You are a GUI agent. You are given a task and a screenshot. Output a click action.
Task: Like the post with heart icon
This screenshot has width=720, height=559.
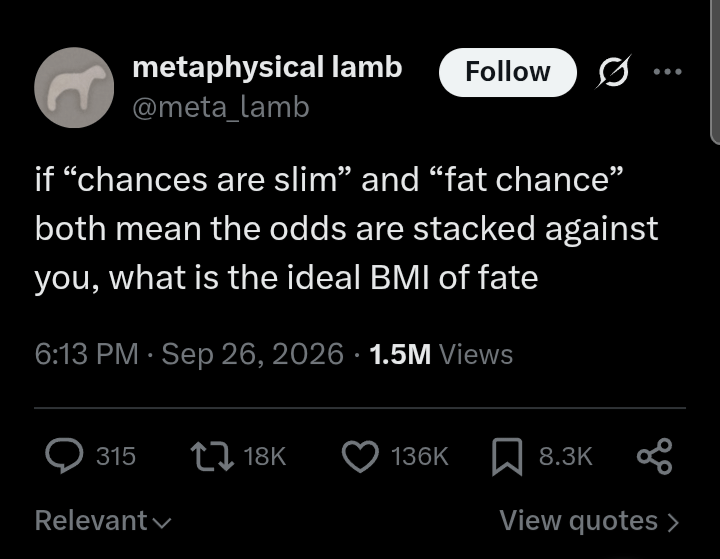tap(360, 456)
